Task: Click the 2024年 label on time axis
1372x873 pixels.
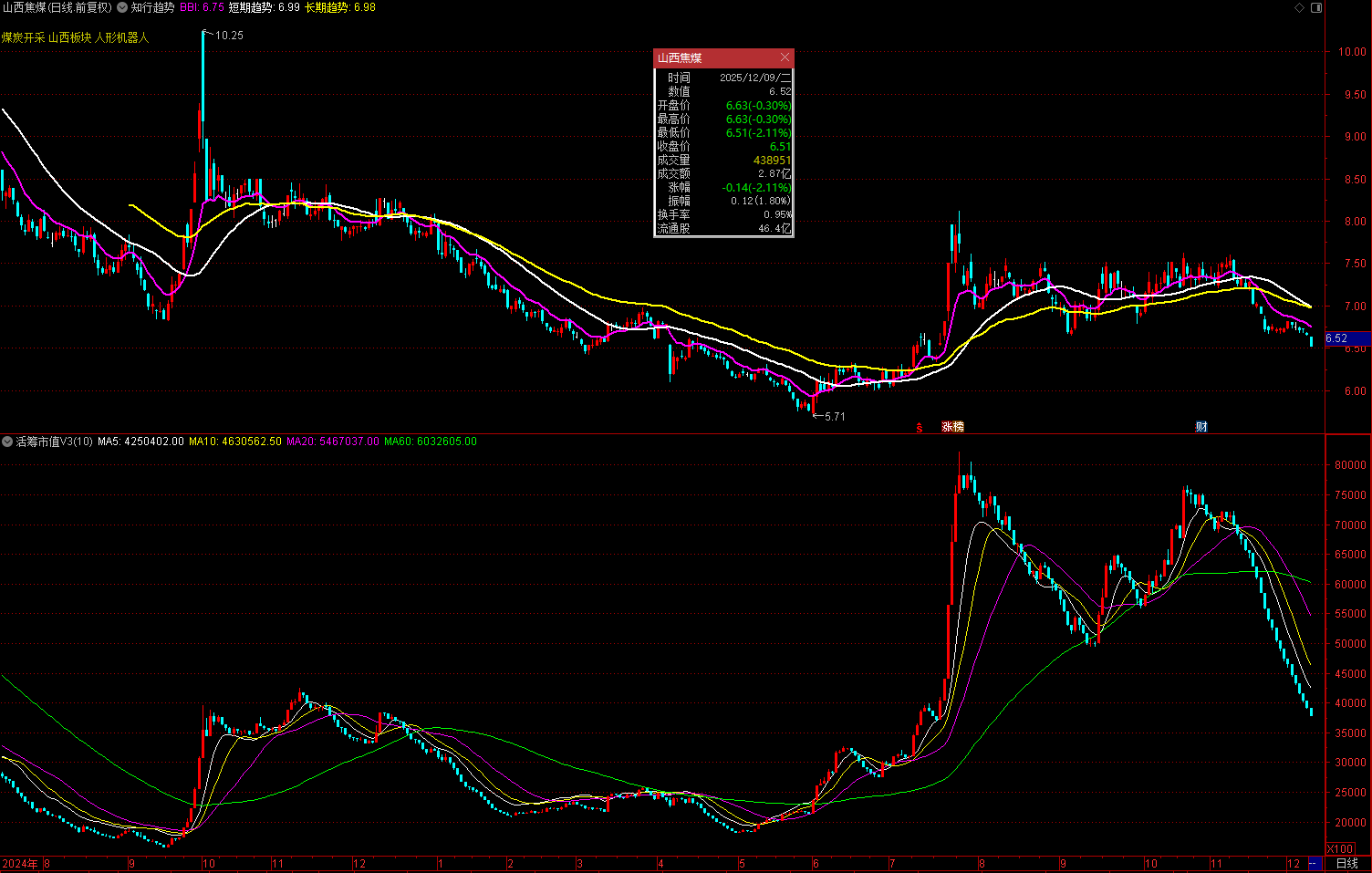Action: tap(20, 863)
